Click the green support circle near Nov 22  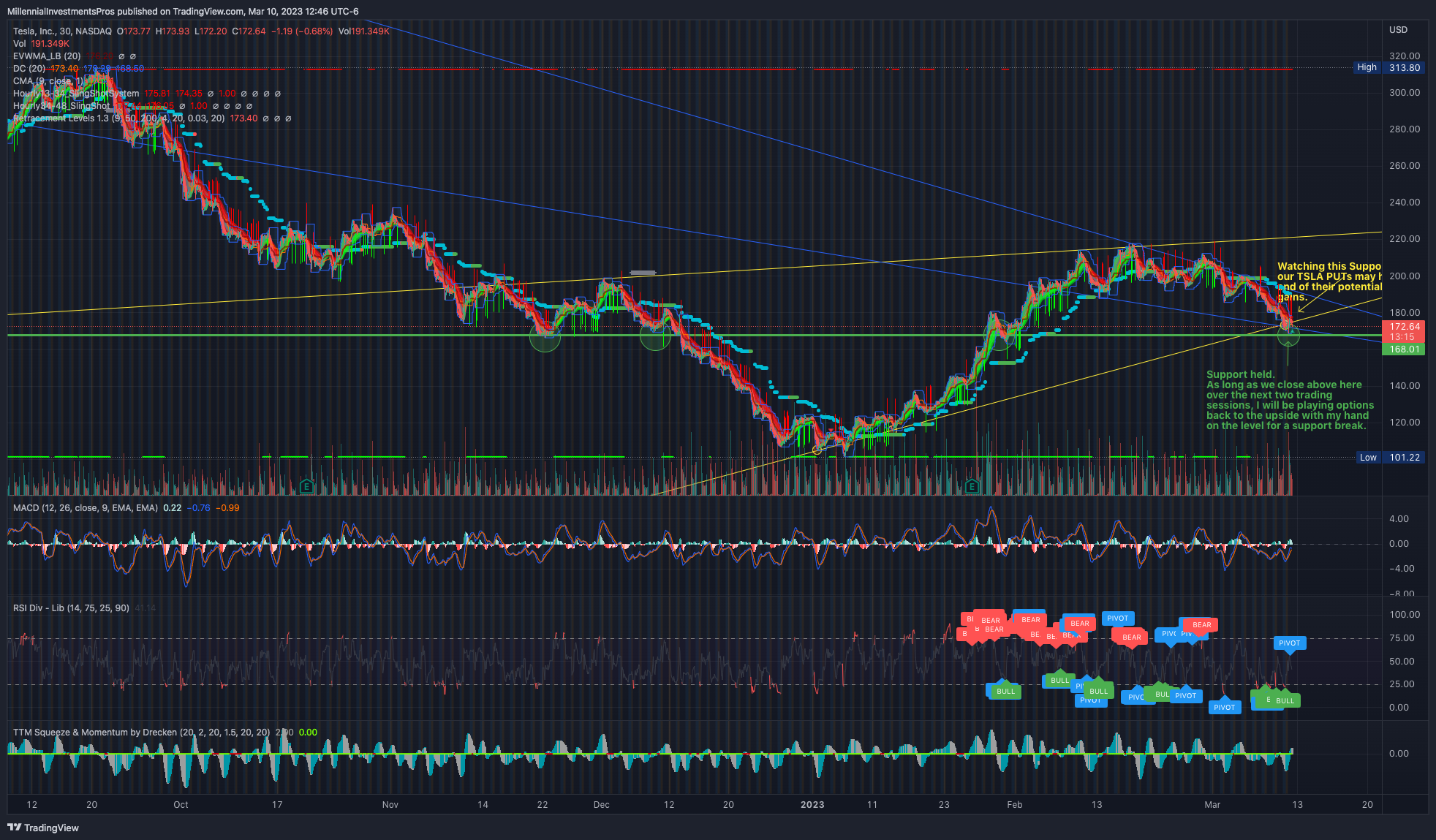pyautogui.click(x=545, y=336)
